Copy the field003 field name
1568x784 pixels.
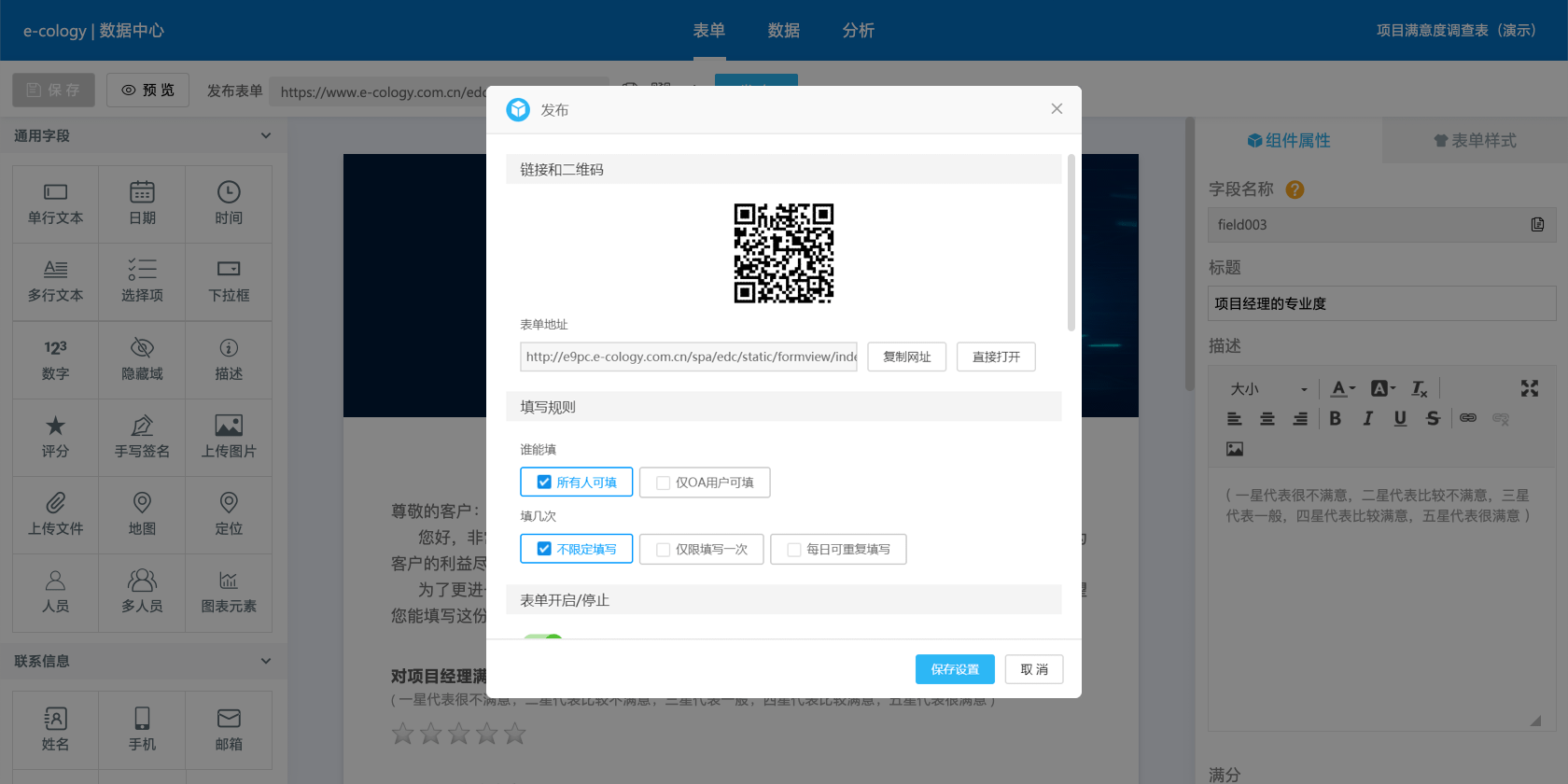pos(1537,225)
